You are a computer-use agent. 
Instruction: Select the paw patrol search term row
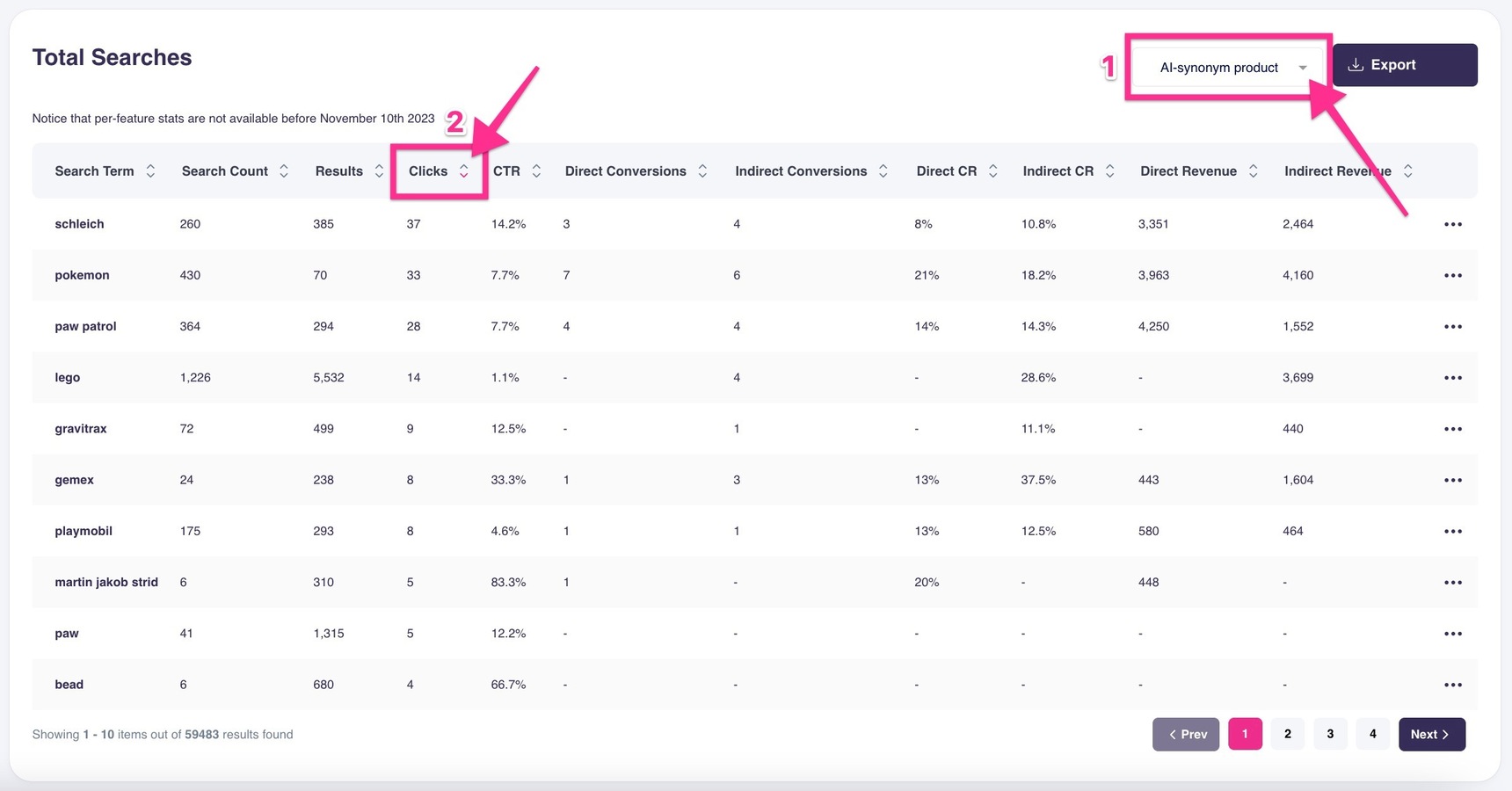point(85,326)
